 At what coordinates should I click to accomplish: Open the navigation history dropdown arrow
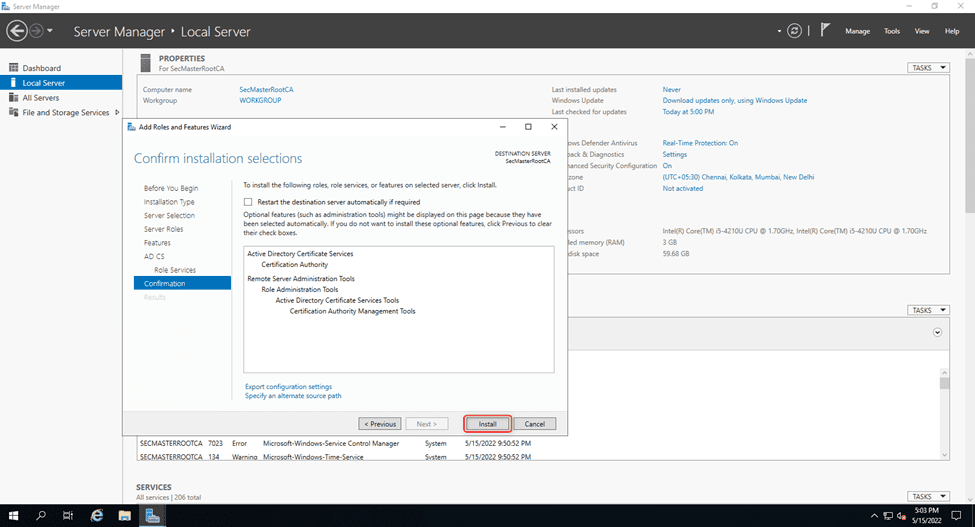coord(50,30)
